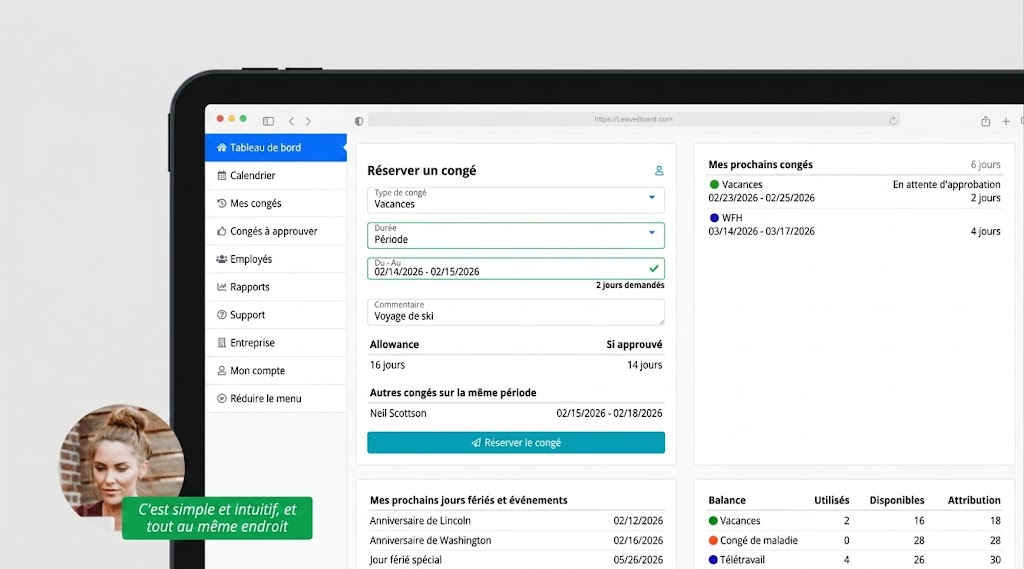Image resolution: width=1024 pixels, height=569 pixels.
Task: Click the Attribution column header
Action: [x=974, y=500]
